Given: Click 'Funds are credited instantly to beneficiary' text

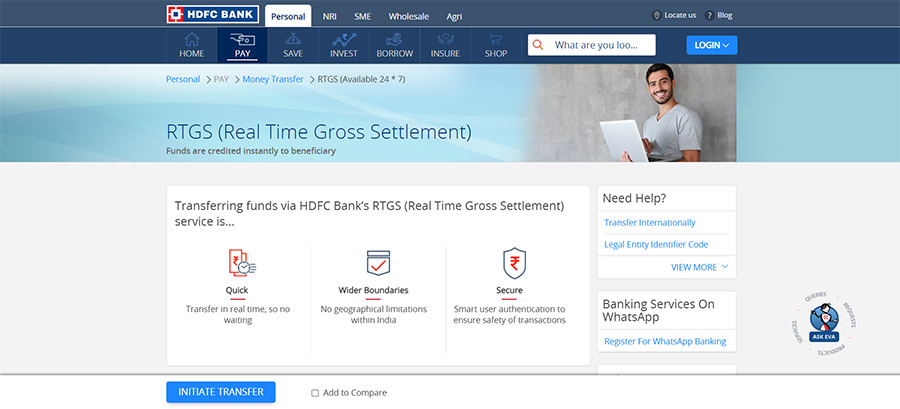Looking at the screenshot, I should 251,151.
